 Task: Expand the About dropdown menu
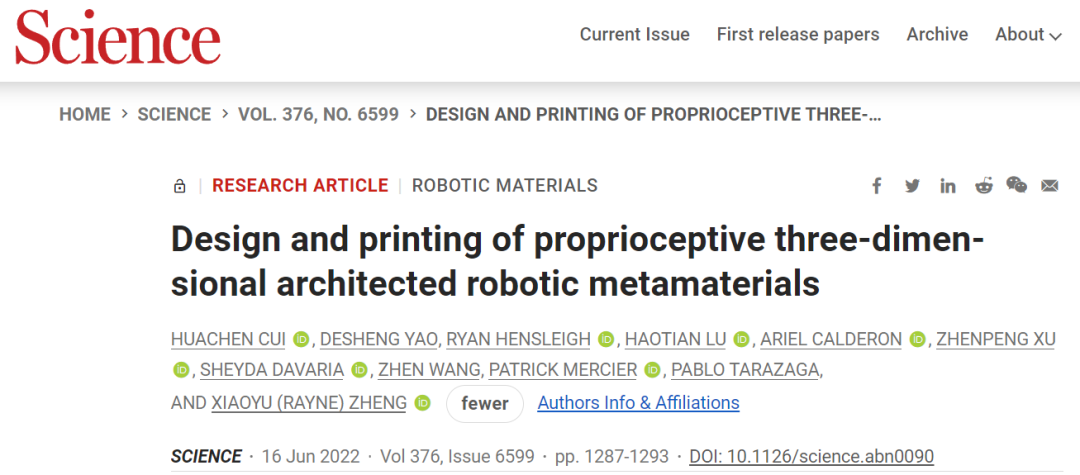(1028, 34)
